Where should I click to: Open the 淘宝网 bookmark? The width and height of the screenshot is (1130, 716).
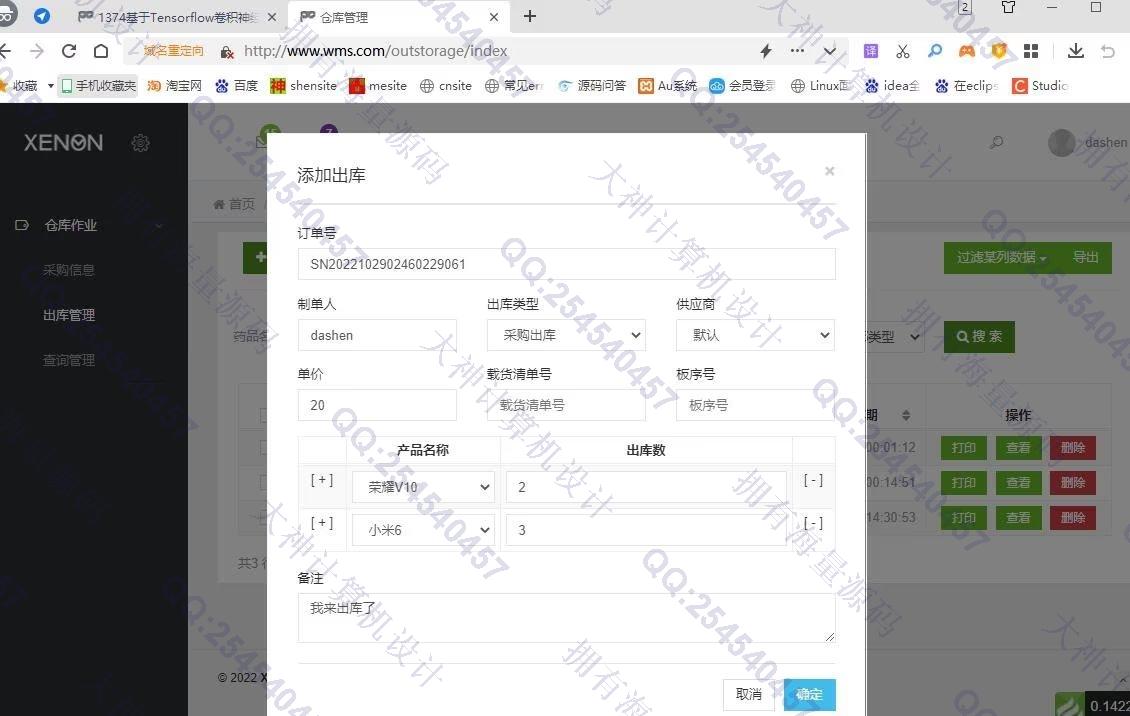[x=174, y=86]
